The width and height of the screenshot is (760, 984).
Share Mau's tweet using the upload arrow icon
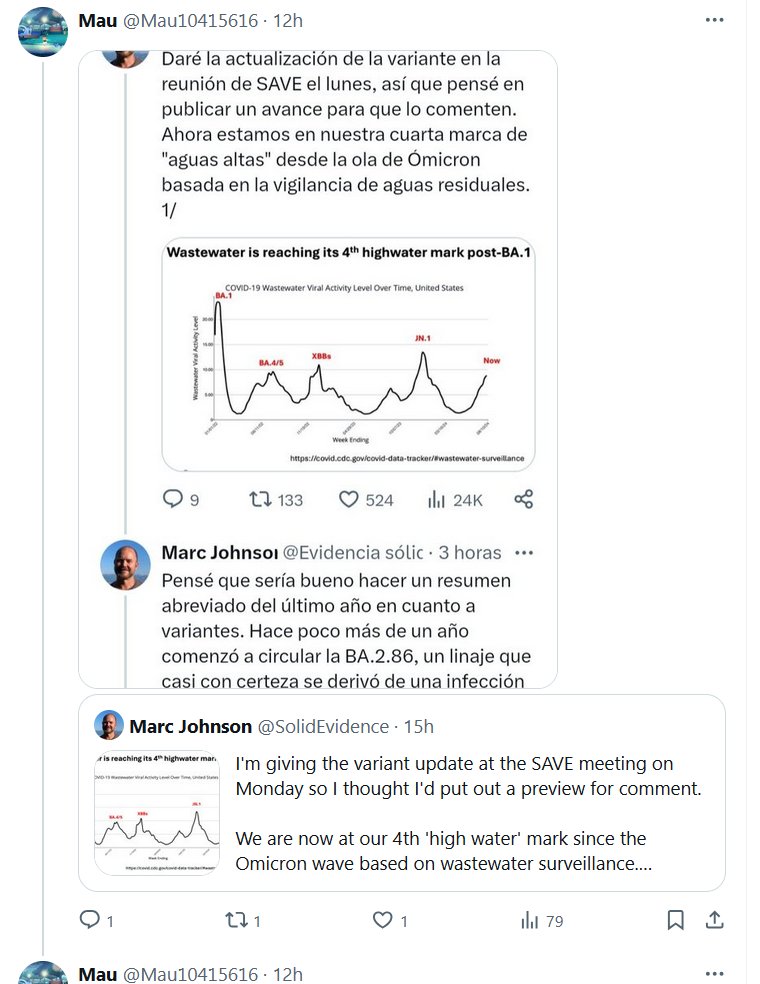click(714, 920)
